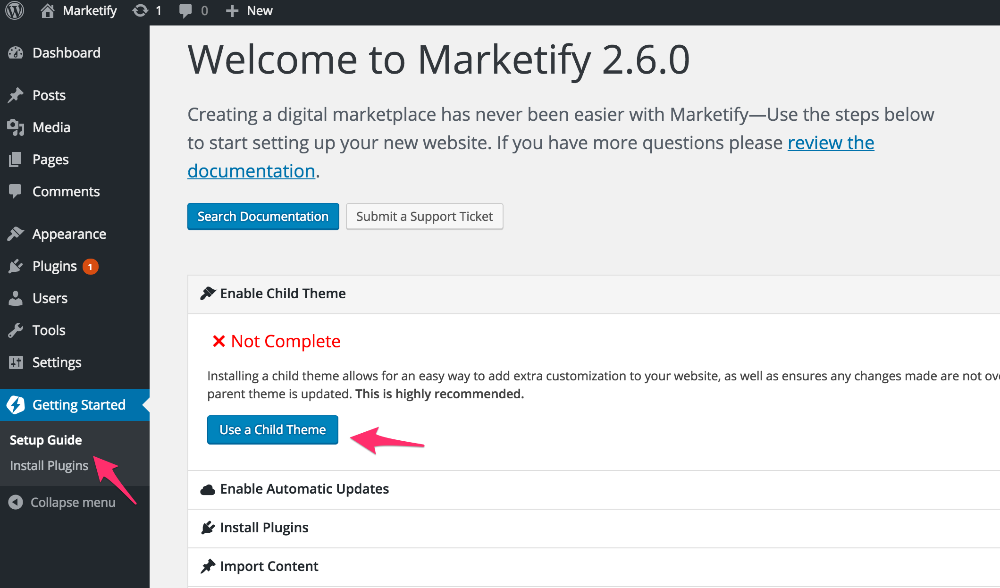Click the WordPress logo icon
The width and height of the screenshot is (1000, 588).
pyautogui.click(x=14, y=11)
